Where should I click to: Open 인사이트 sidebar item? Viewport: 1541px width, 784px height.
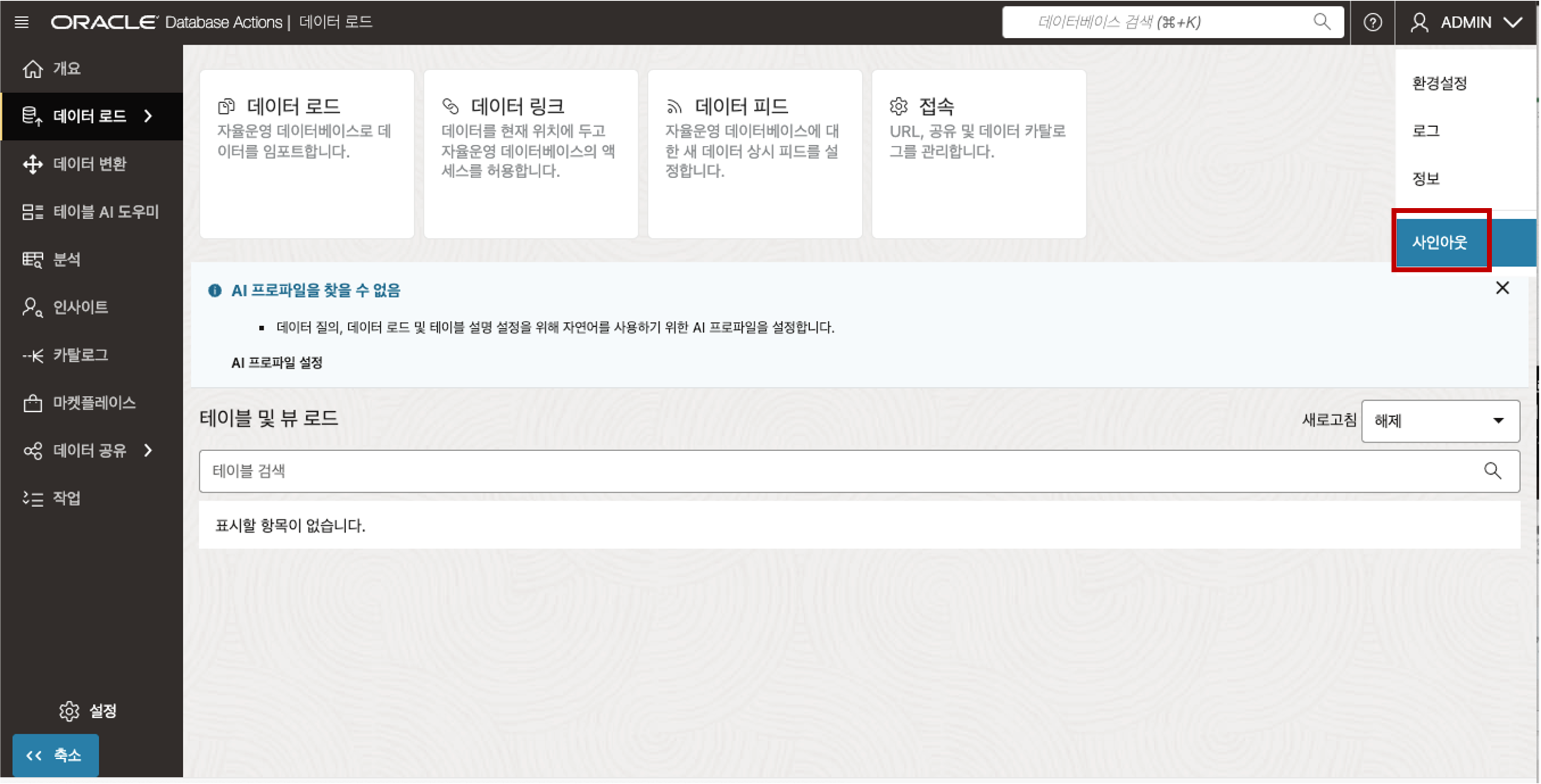(80, 308)
